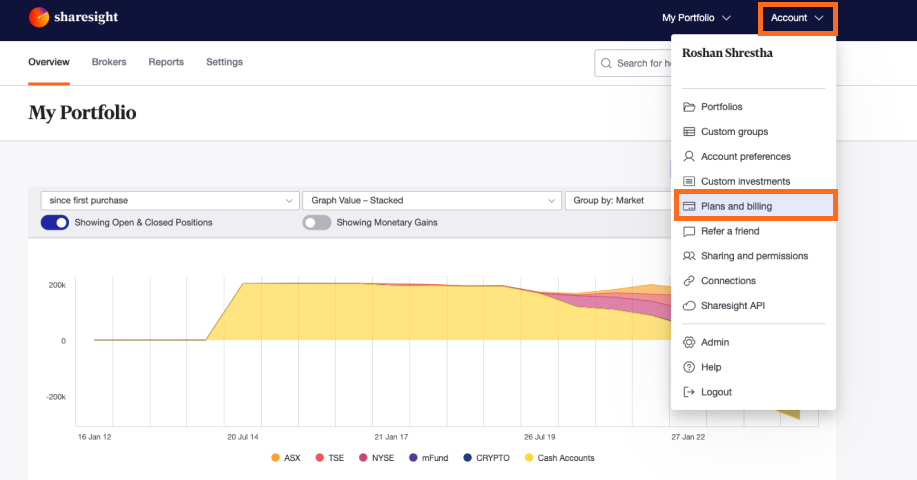This screenshot has height=480, width=917.
Task: Click the Portfolios folder icon
Action: pos(689,107)
